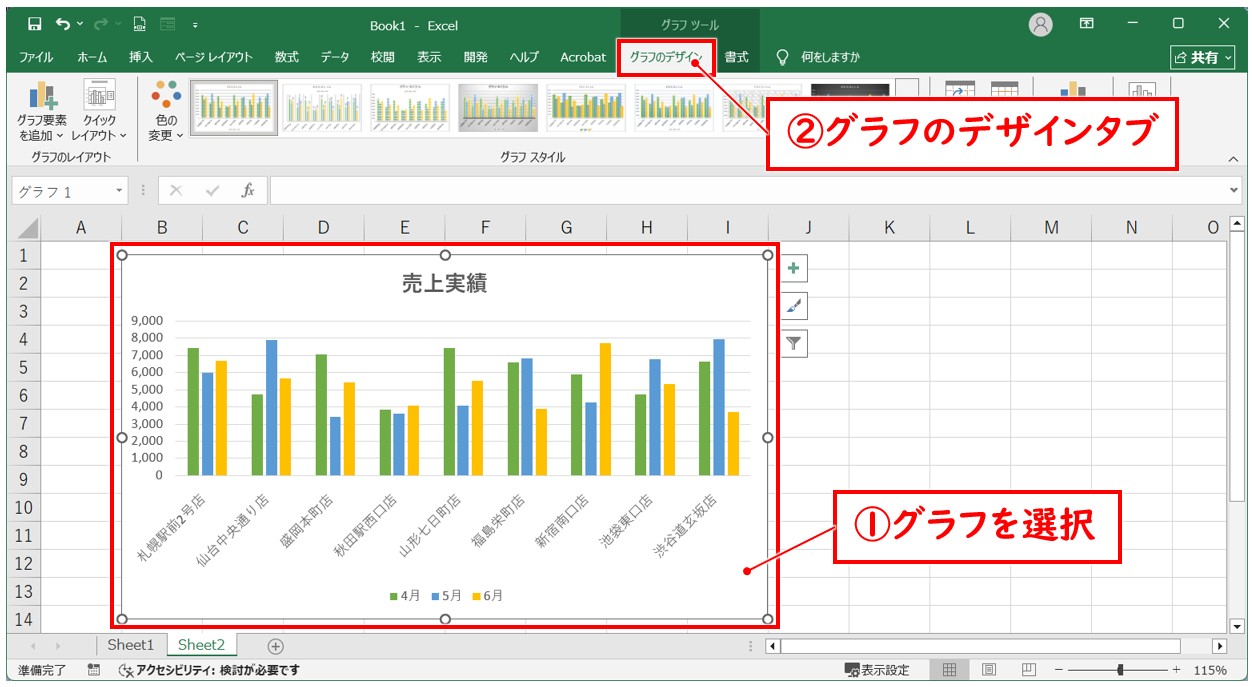Open the 開発 tab
Screen dimensions: 1252x687
pyautogui.click(x=476, y=57)
